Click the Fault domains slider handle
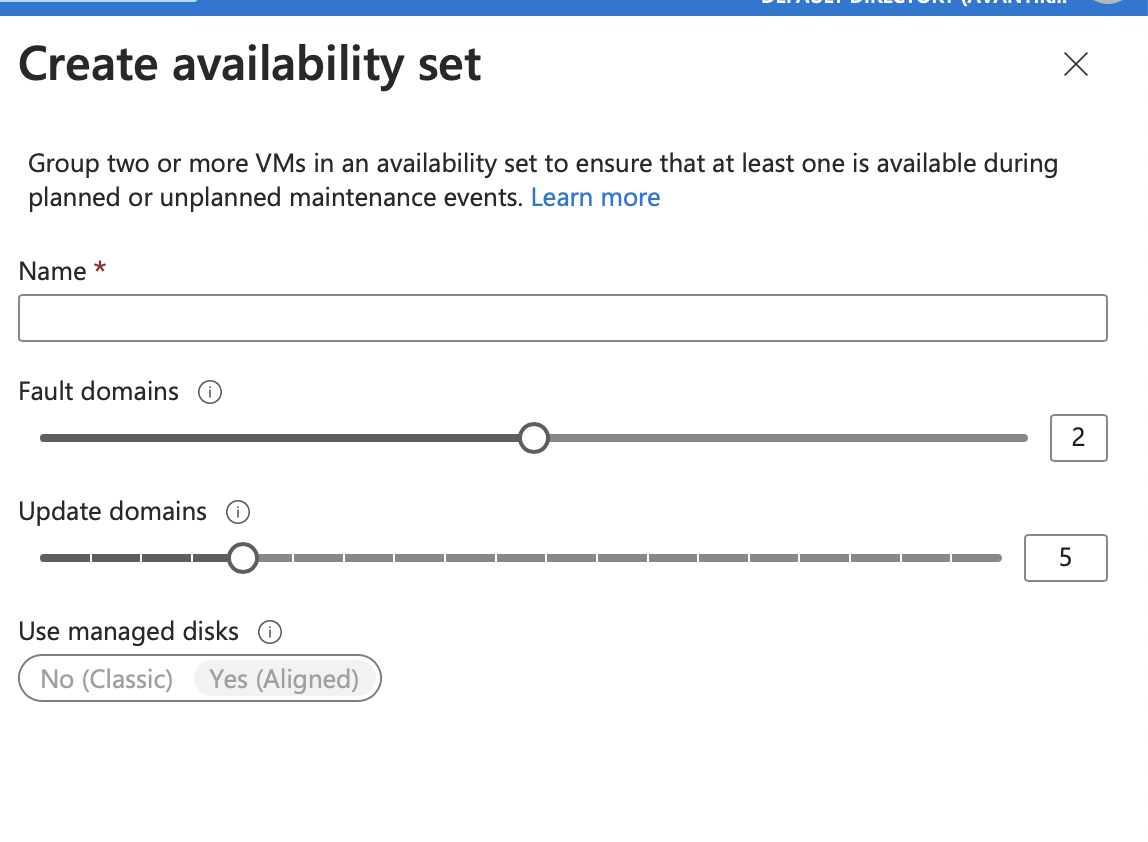Image resolution: width=1148 pixels, height=842 pixels. [x=535, y=438]
